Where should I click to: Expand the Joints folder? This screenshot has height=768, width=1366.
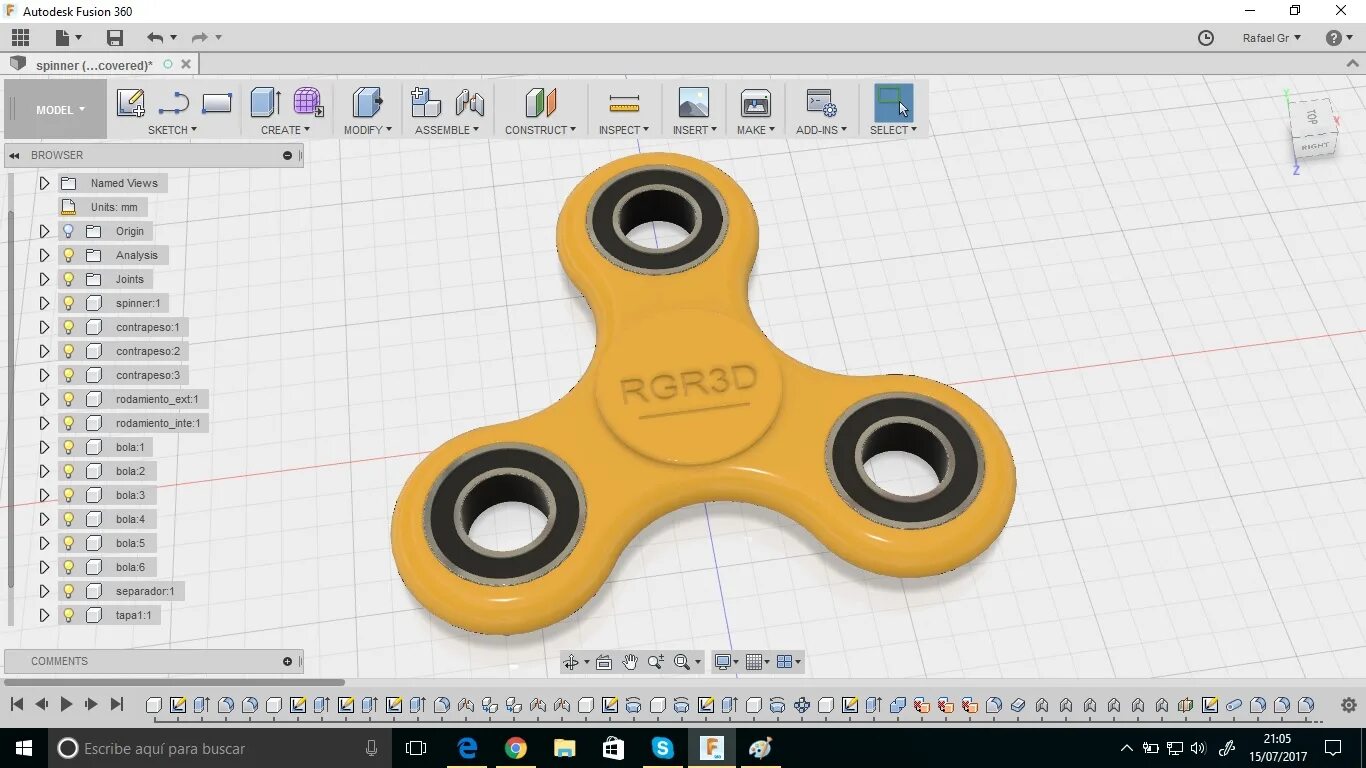(x=44, y=279)
